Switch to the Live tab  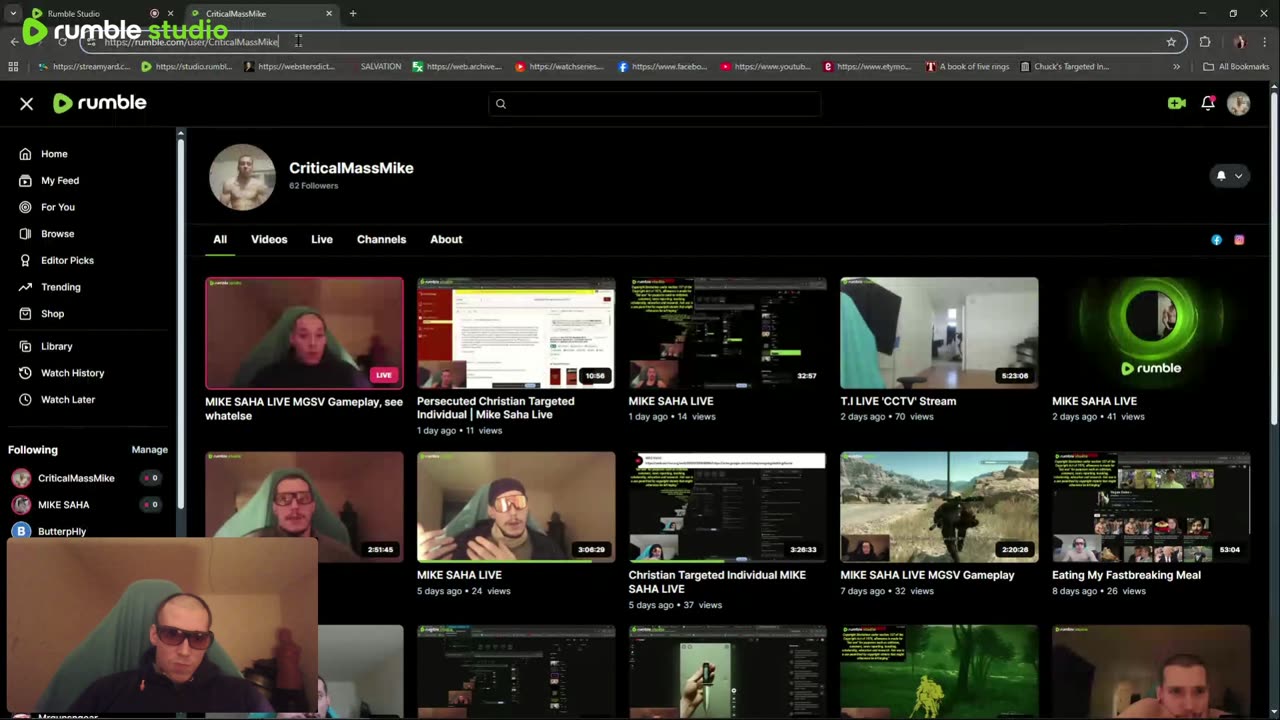point(322,240)
